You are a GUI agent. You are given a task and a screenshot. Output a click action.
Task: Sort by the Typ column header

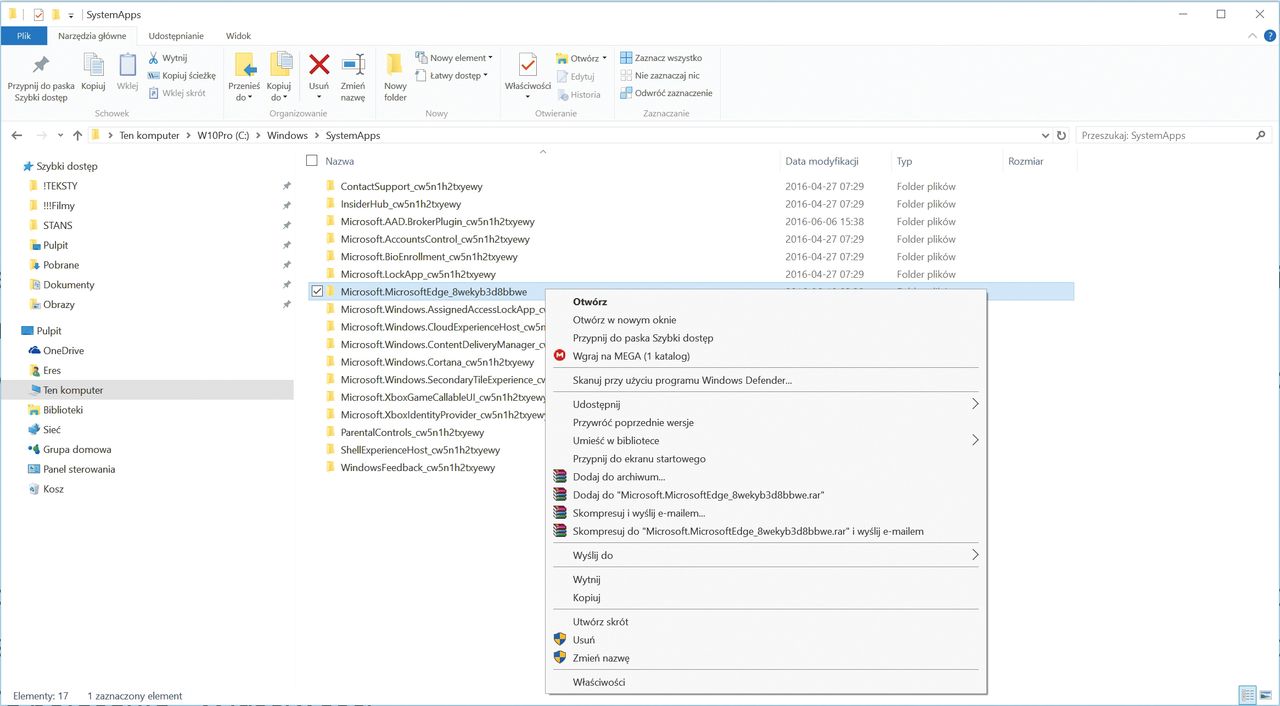point(904,161)
